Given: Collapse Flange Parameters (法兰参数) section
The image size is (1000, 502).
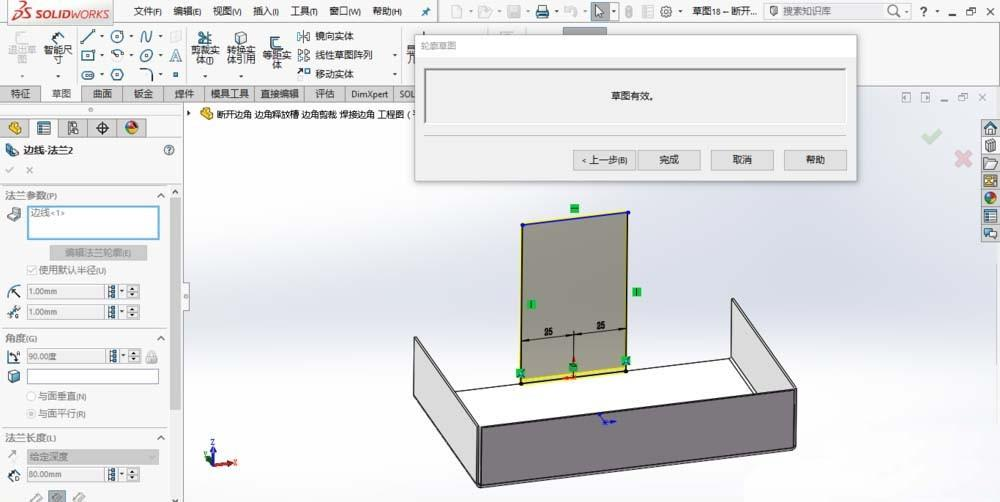Looking at the screenshot, I should click(x=161, y=196).
